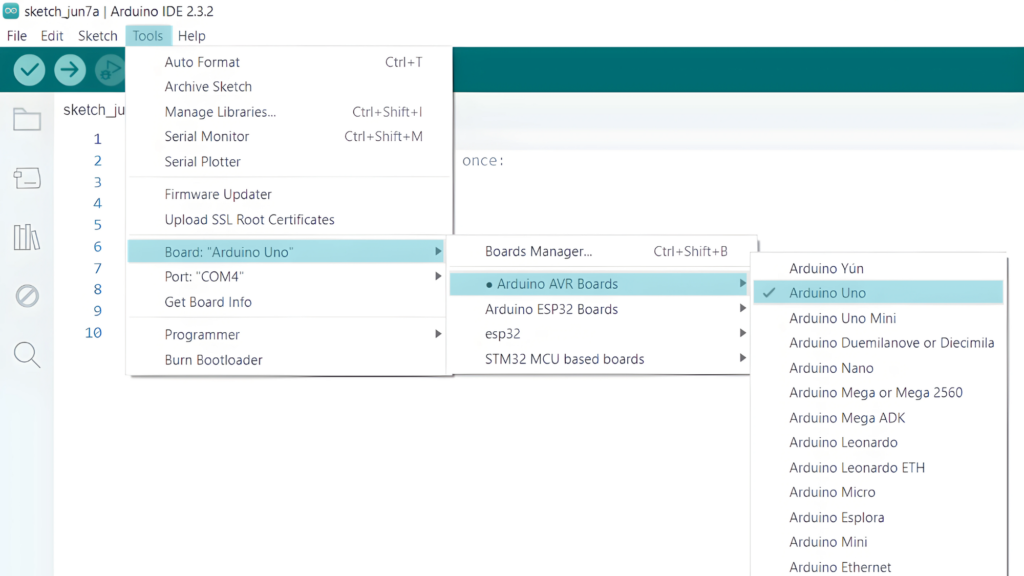This screenshot has width=1024, height=576.
Task: Close the open Tools menu
Action: coord(148,36)
